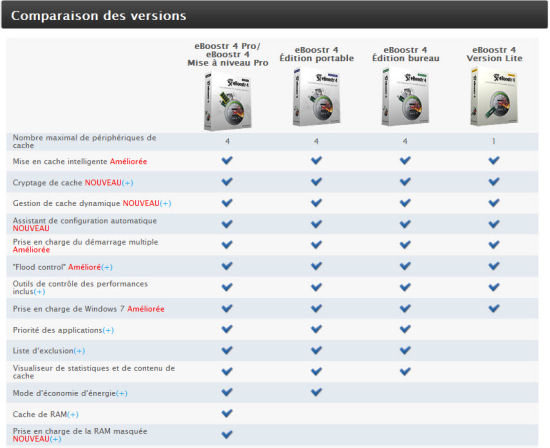Expand (+) next to Gestion de cache dynamique
Viewport: 550px width, 448px height.
tap(166, 203)
